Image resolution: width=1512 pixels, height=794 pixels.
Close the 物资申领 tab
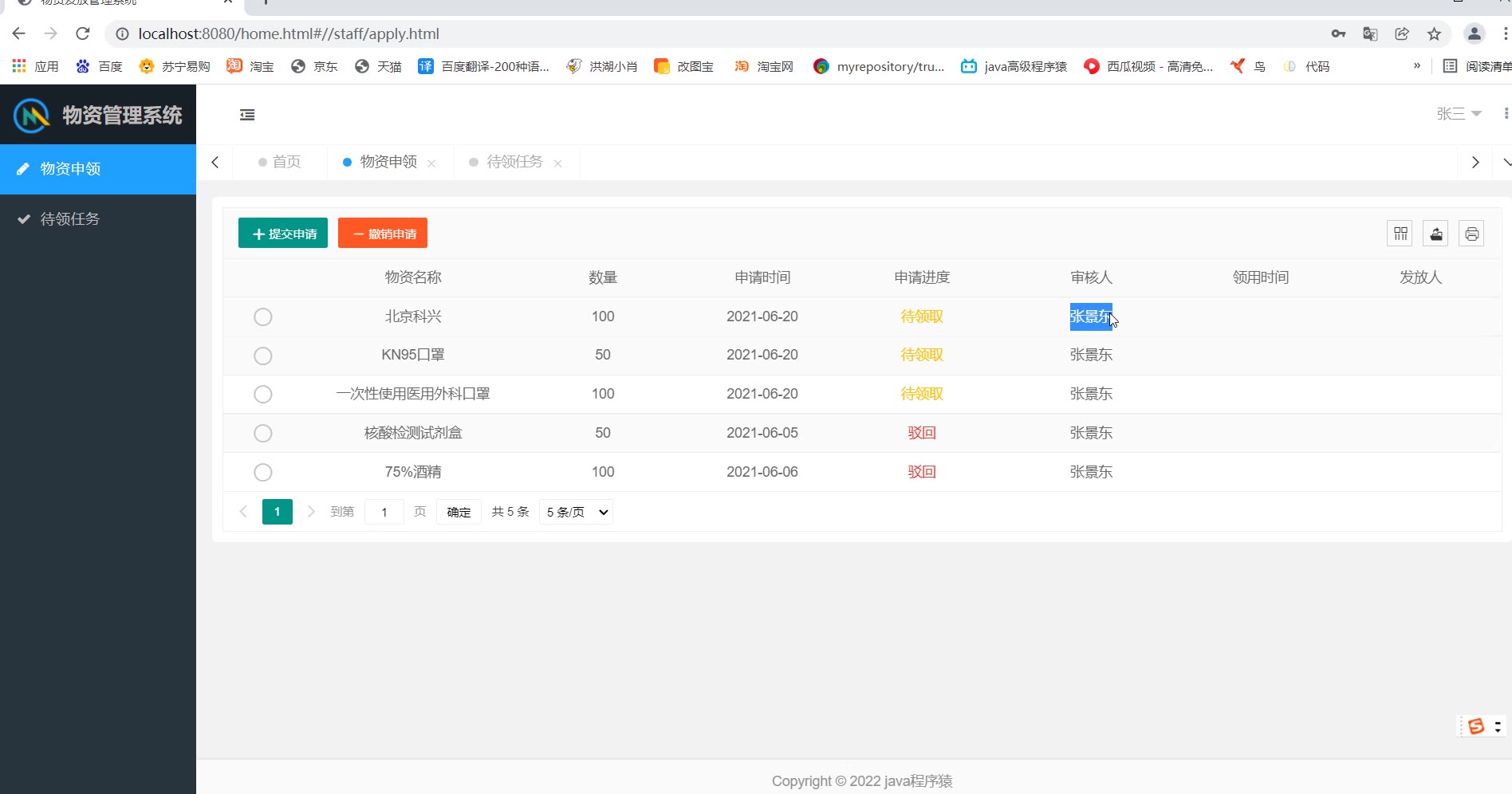tap(431, 163)
